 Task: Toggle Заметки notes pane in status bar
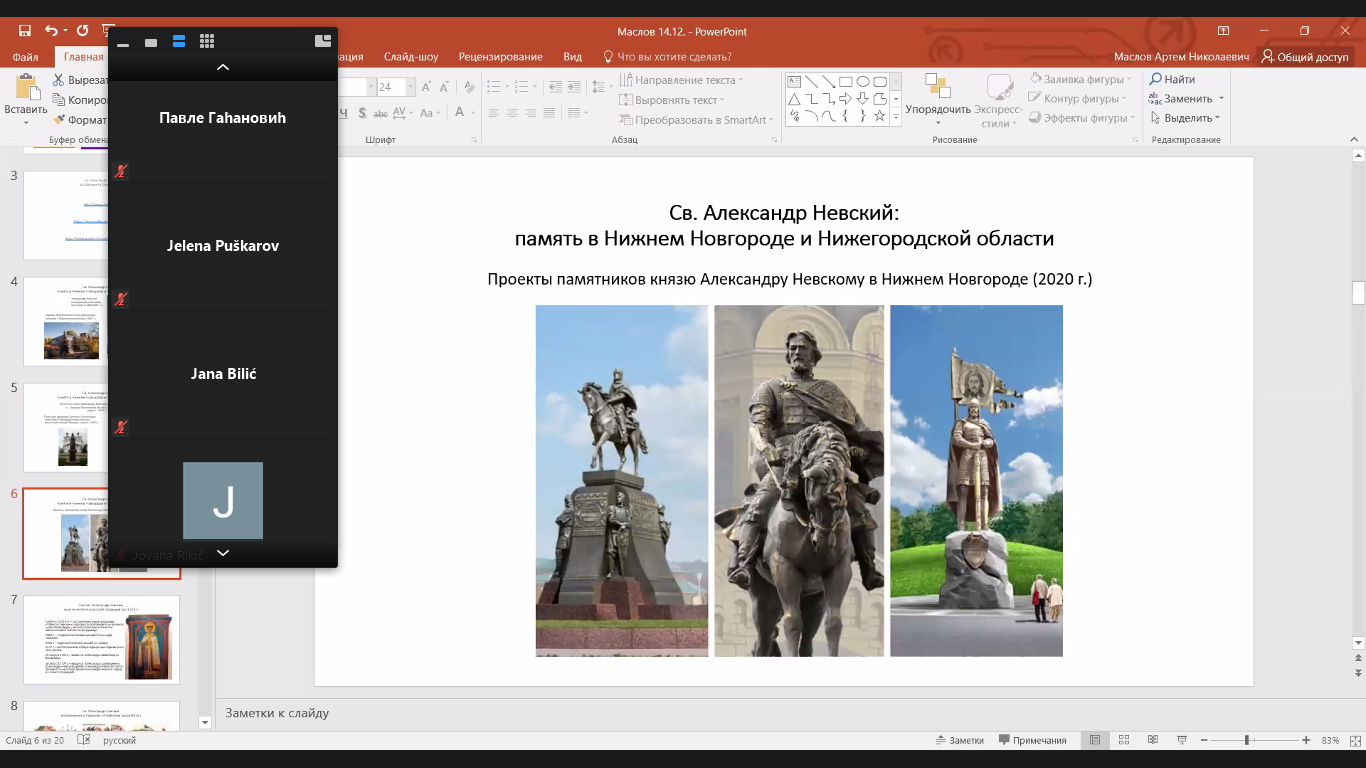[959, 740]
